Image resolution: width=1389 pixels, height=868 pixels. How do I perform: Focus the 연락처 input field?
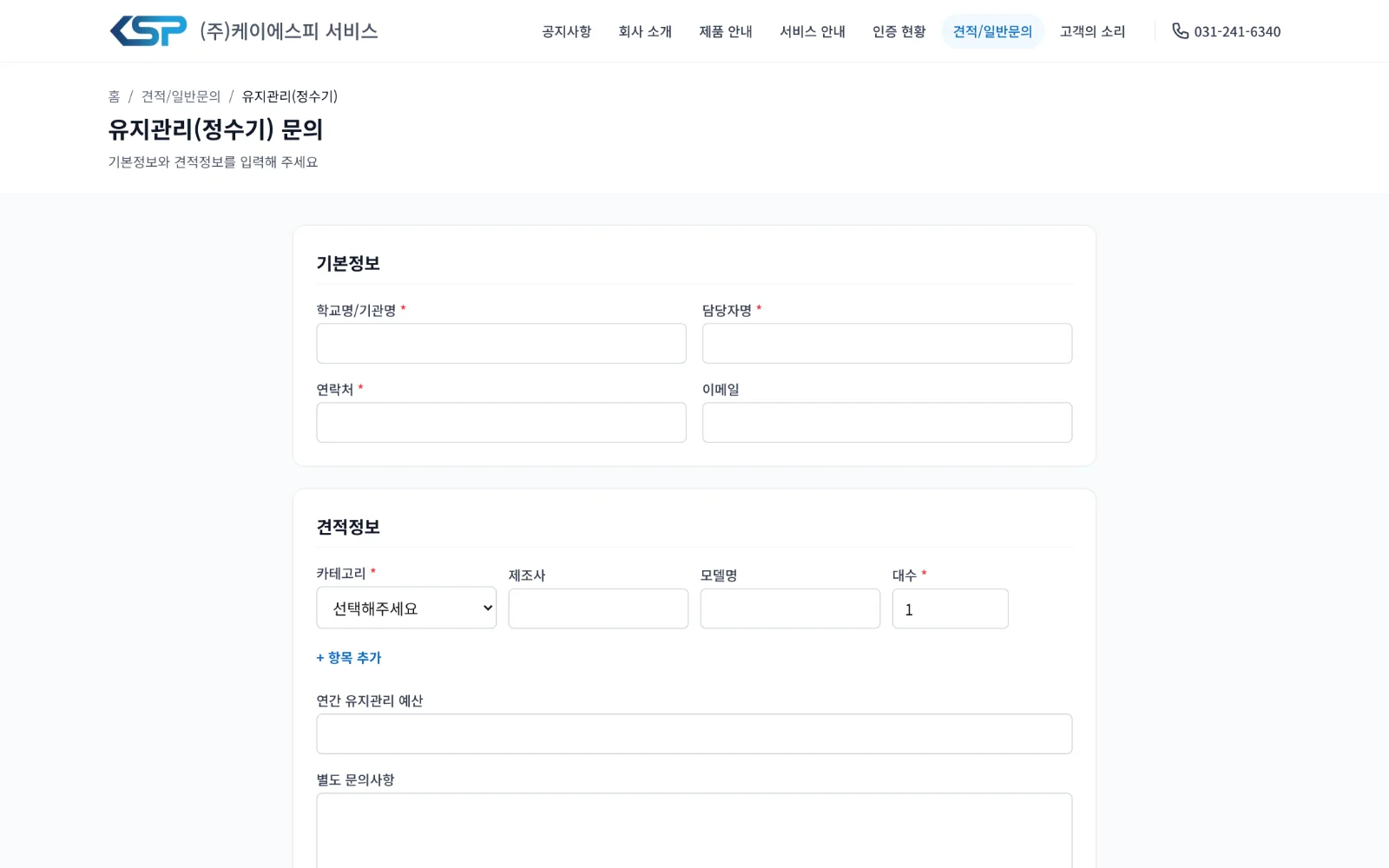(x=501, y=423)
